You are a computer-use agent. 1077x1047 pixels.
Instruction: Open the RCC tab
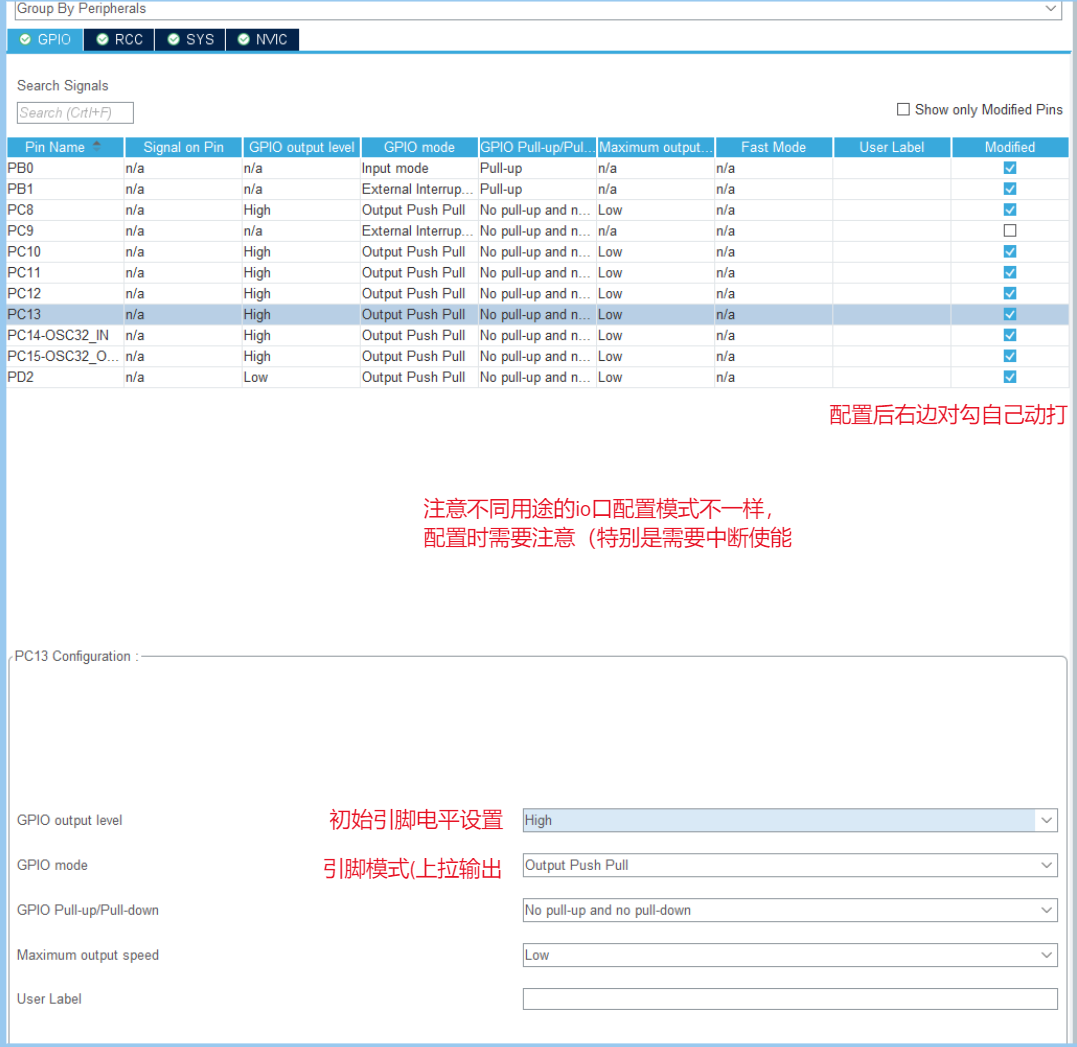120,39
